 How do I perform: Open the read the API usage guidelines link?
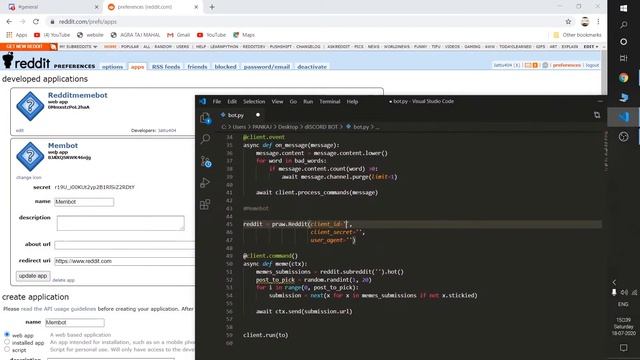[58, 309]
